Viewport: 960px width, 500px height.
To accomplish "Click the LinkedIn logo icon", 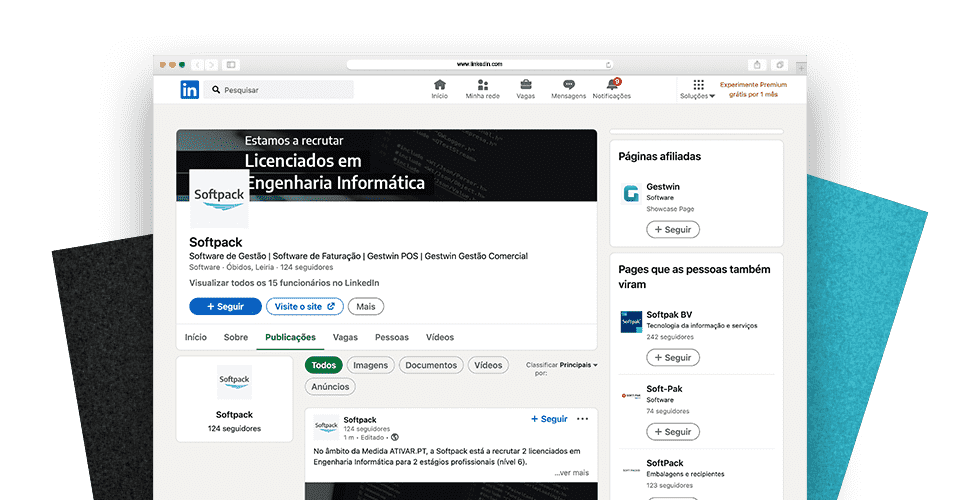I will click(x=190, y=90).
